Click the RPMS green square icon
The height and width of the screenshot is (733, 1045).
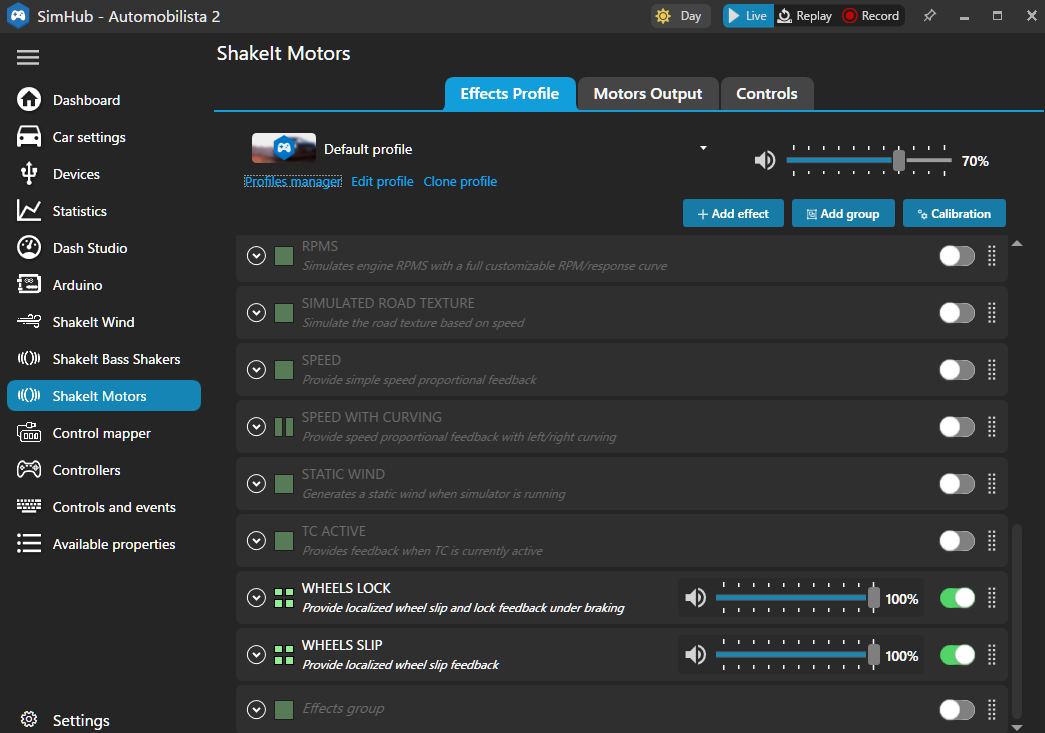click(284, 256)
